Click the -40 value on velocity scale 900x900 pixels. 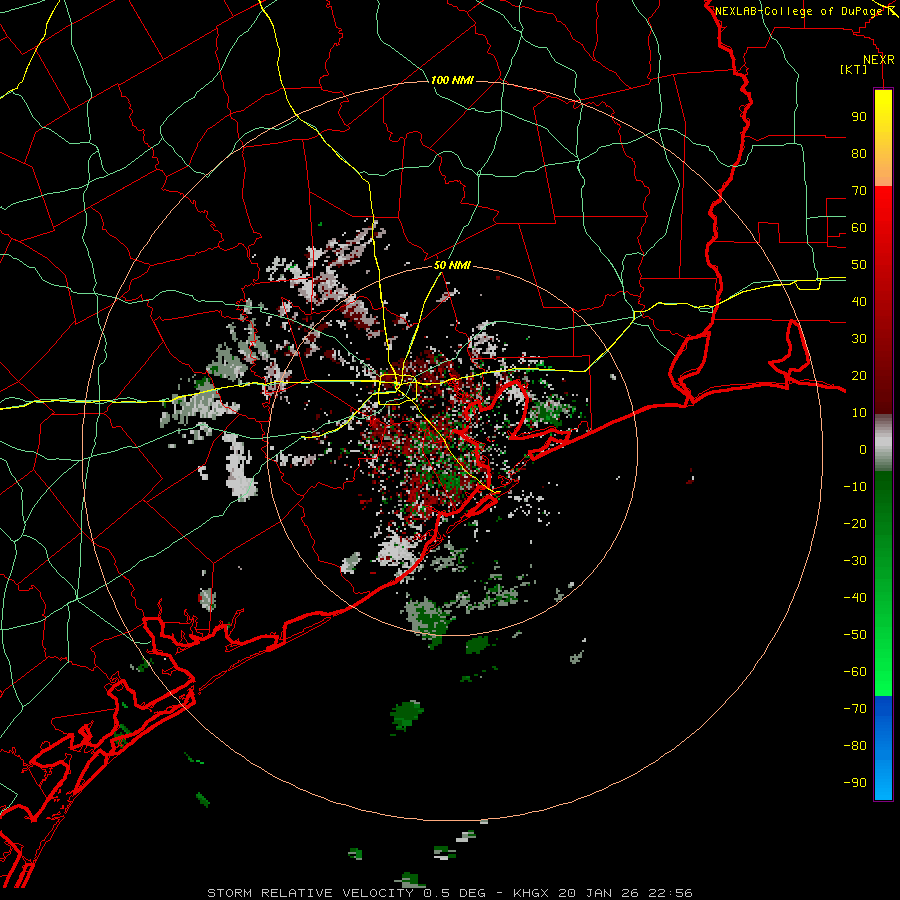coord(855,598)
